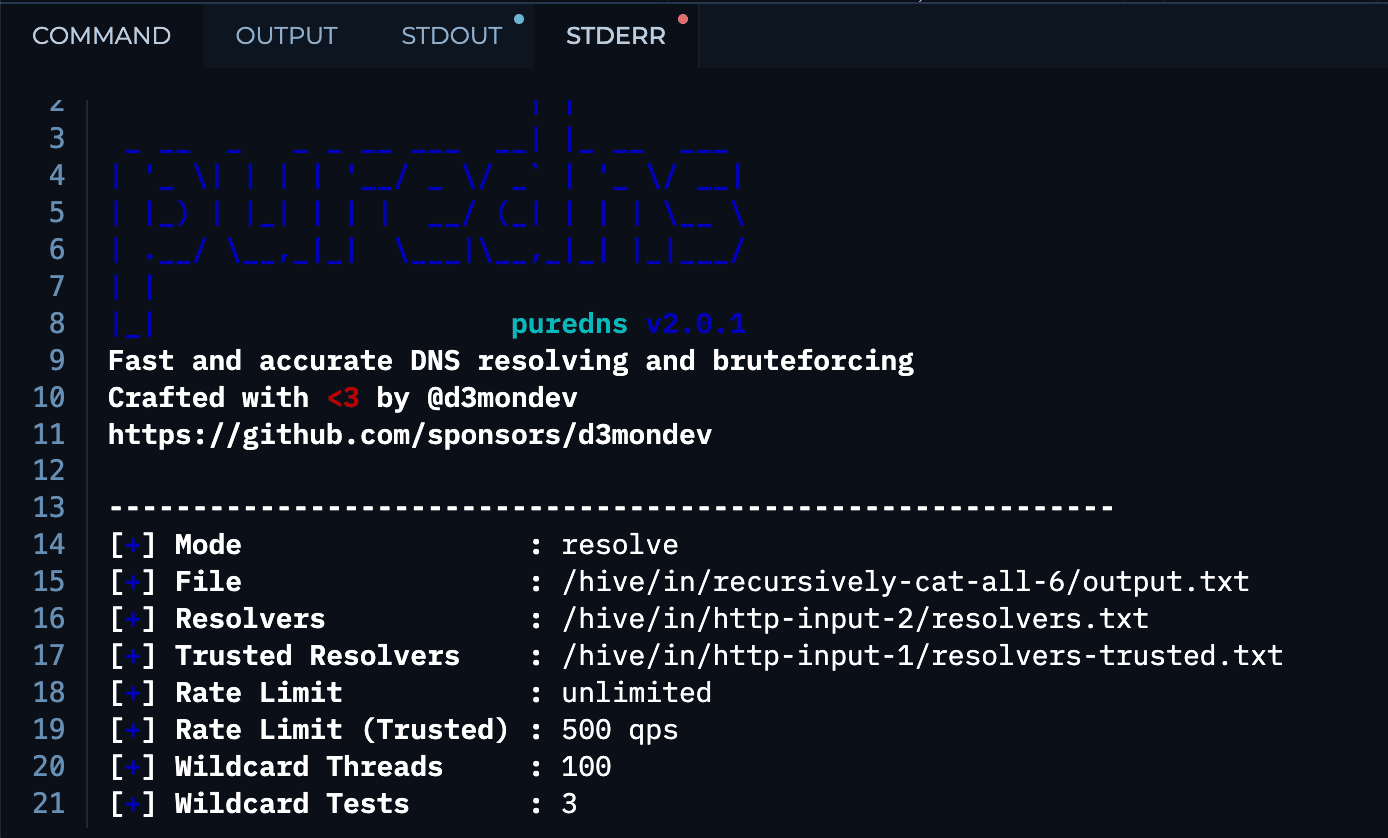This screenshot has width=1388, height=838.
Task: Click the Mode value 'resolve'
Action: click(x=620, y=545)
